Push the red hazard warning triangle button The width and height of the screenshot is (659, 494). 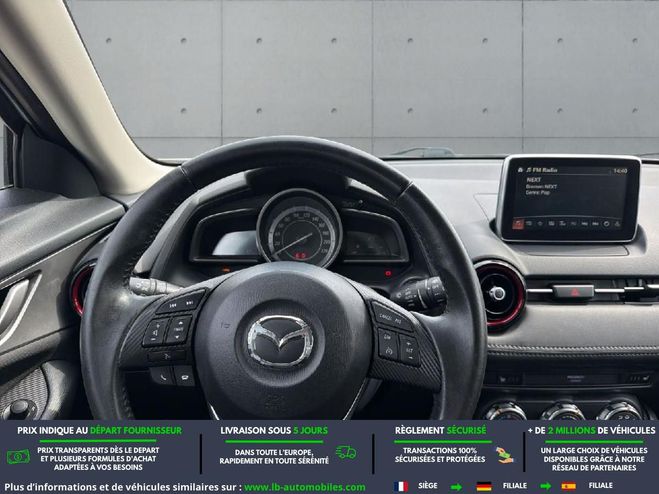[573, 291]
